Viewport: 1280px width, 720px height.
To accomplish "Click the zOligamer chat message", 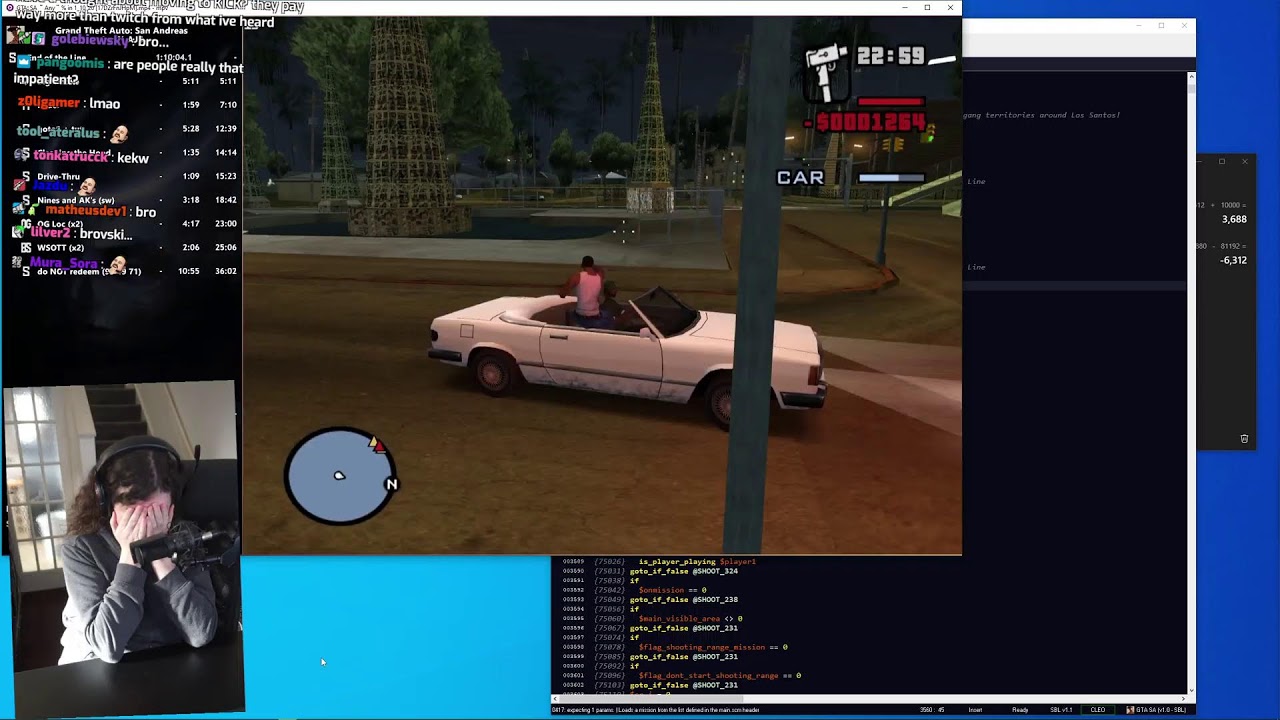I will point(69,103).
